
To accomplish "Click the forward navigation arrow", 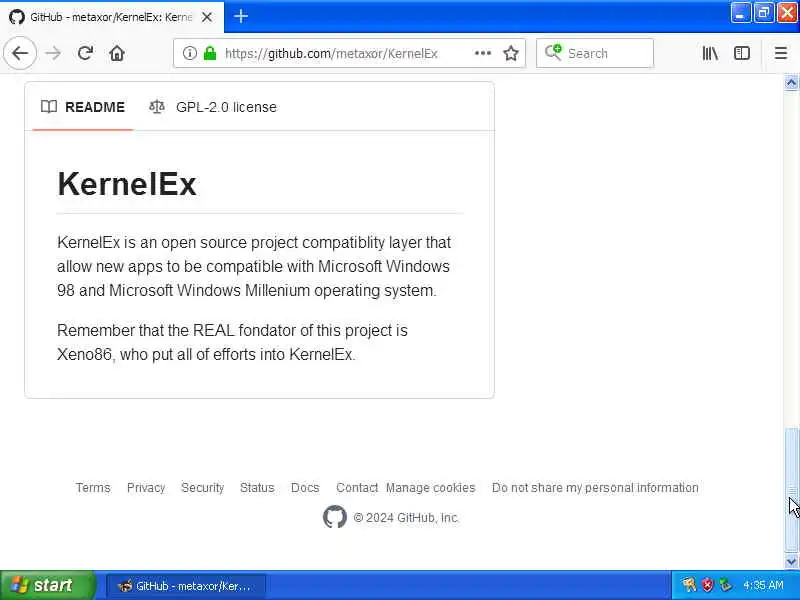I will click(53, 53).
